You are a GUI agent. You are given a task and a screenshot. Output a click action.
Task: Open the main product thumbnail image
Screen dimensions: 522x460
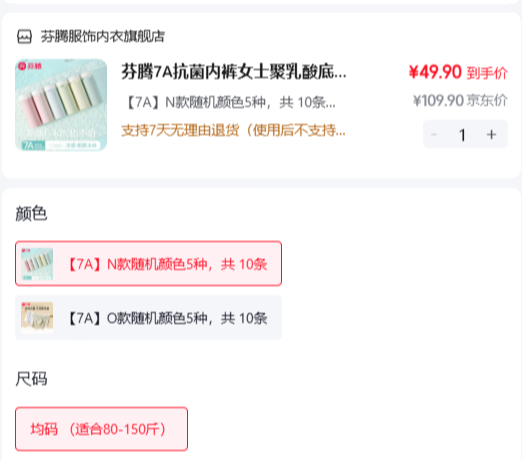click(x=61, y=105)
